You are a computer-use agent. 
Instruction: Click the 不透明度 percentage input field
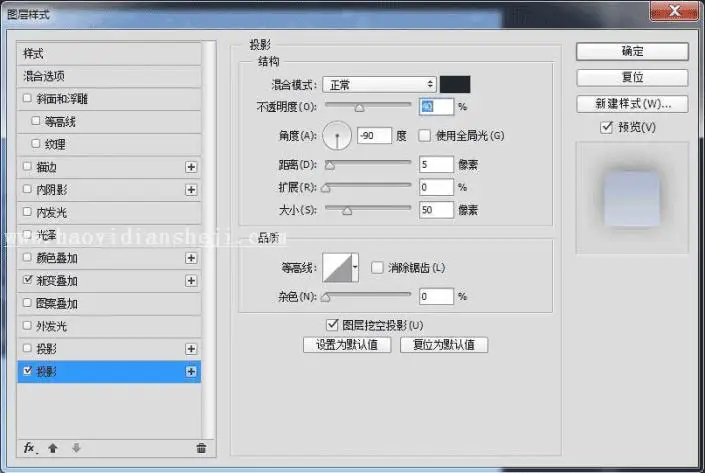click(437, 107)
